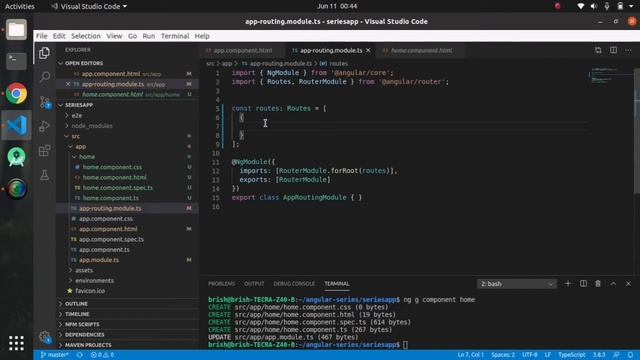Screen dimensions: 640x360
Task: Kill terminal with trash icon
Action: pyautogui.click(x=598, y=284)
